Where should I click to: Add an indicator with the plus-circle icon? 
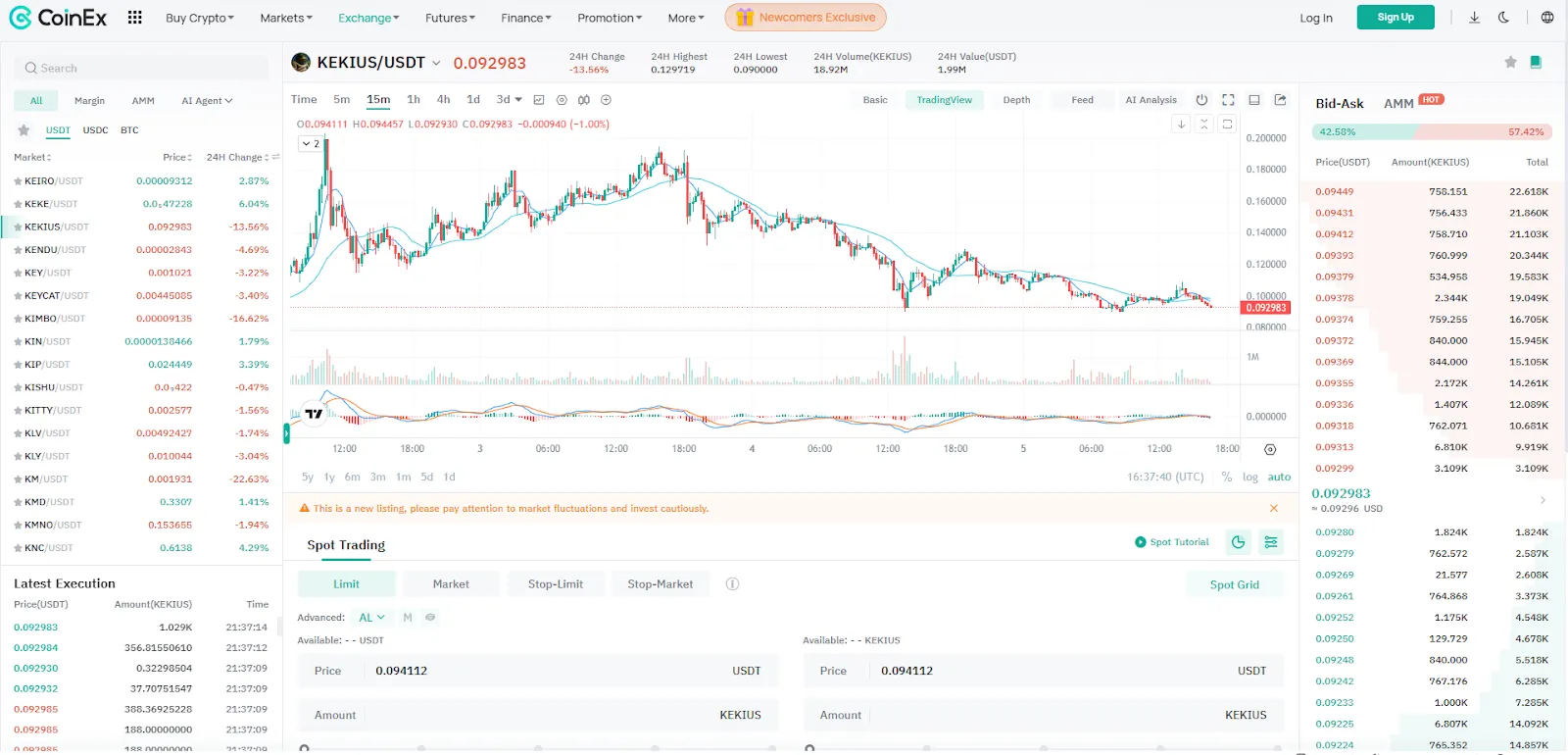tap(606, 100)
